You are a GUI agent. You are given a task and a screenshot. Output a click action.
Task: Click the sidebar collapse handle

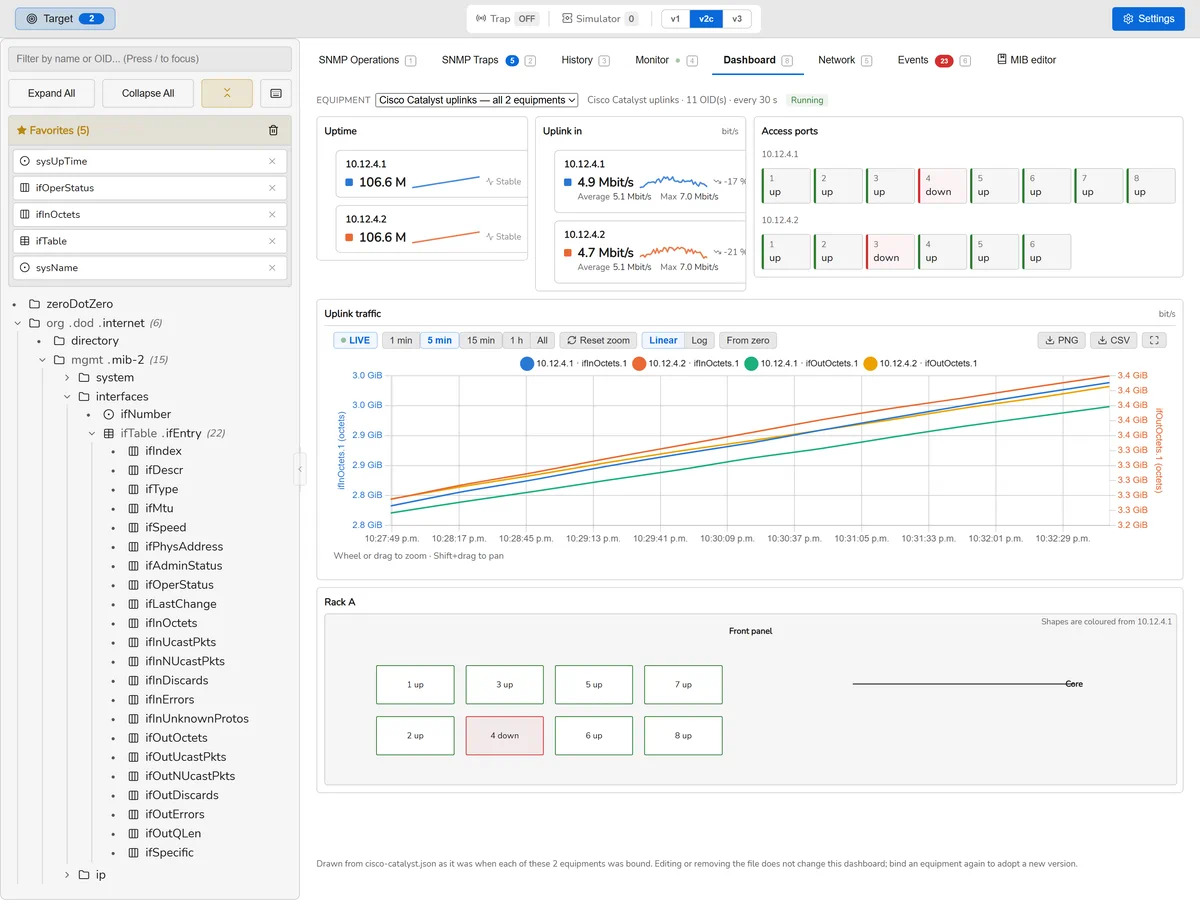[298, 468]
